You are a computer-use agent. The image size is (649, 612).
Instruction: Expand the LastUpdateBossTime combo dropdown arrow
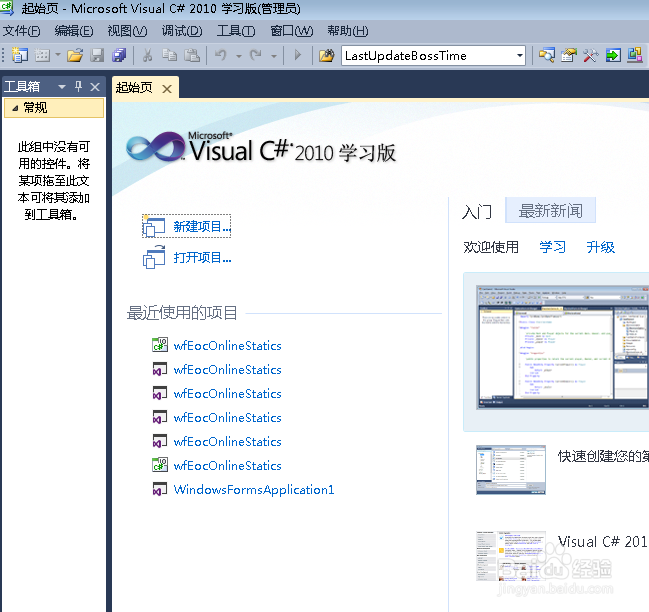pyautogui.click(x=520, y=55)
